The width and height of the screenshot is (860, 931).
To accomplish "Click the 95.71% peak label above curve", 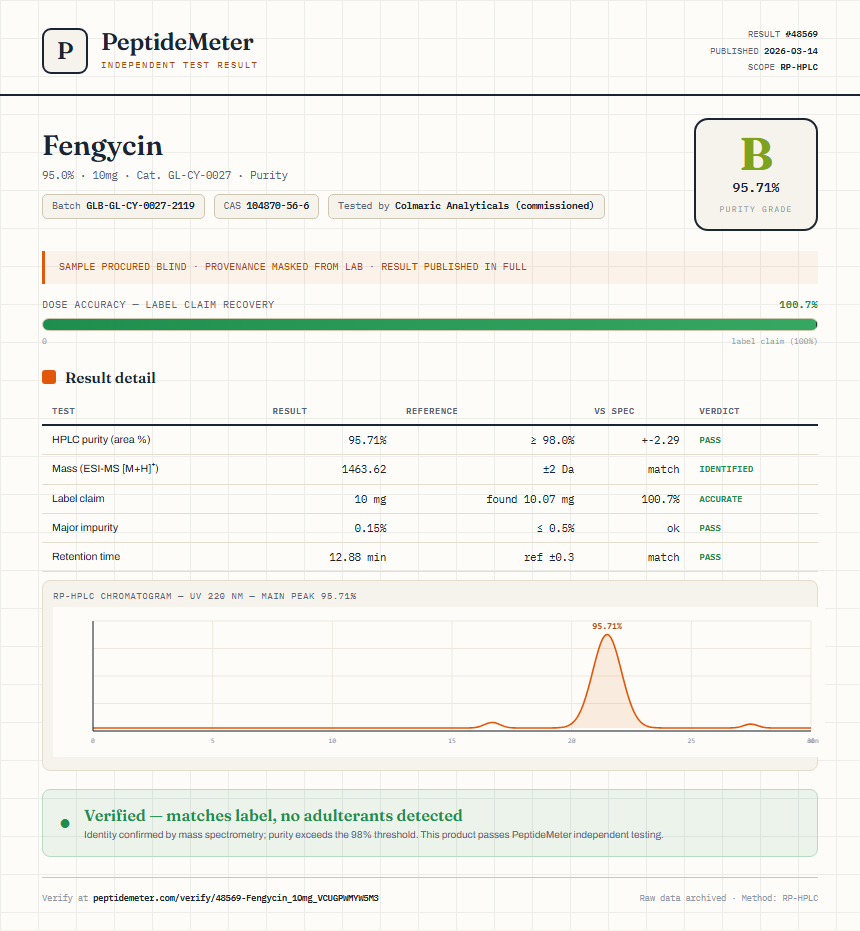I will pyautogui.click(x=607, y=626).
